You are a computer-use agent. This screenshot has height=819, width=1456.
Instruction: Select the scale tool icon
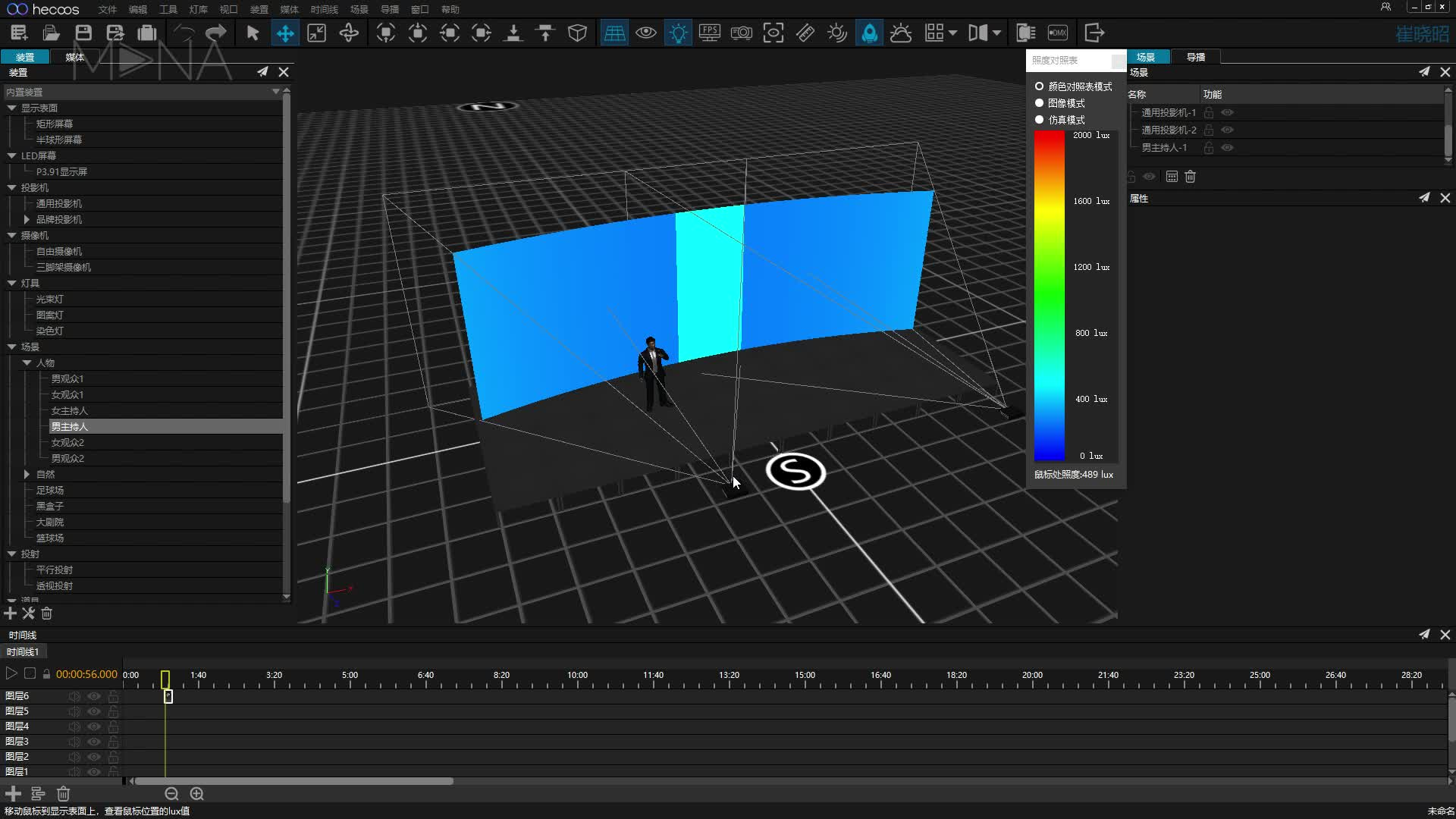coord(317,33)
